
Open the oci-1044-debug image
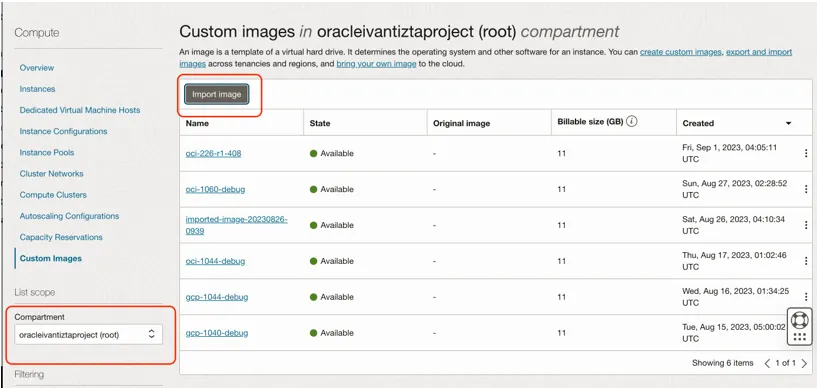(215, 261)
